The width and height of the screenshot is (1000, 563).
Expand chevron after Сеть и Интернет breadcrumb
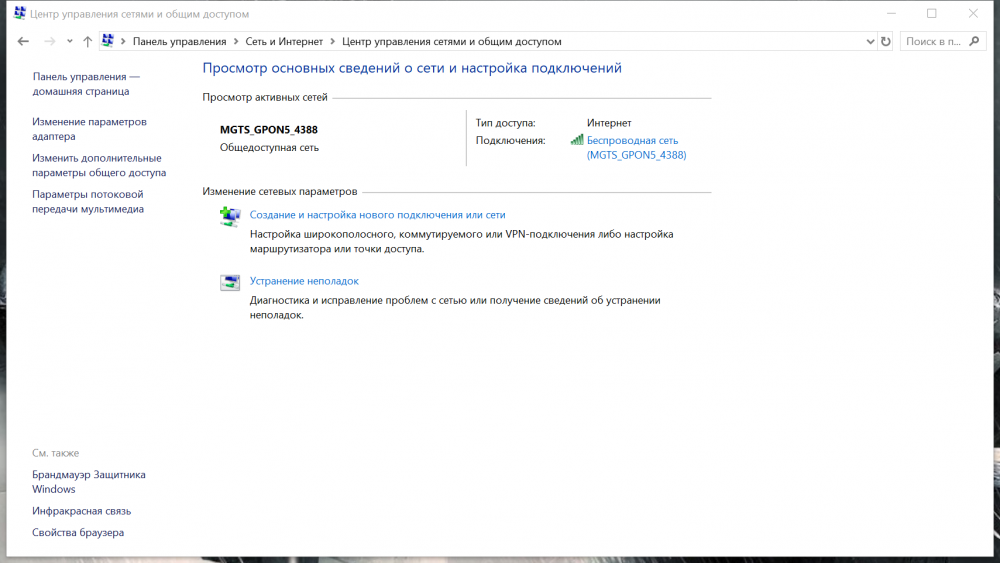click(x=332, y=41)
